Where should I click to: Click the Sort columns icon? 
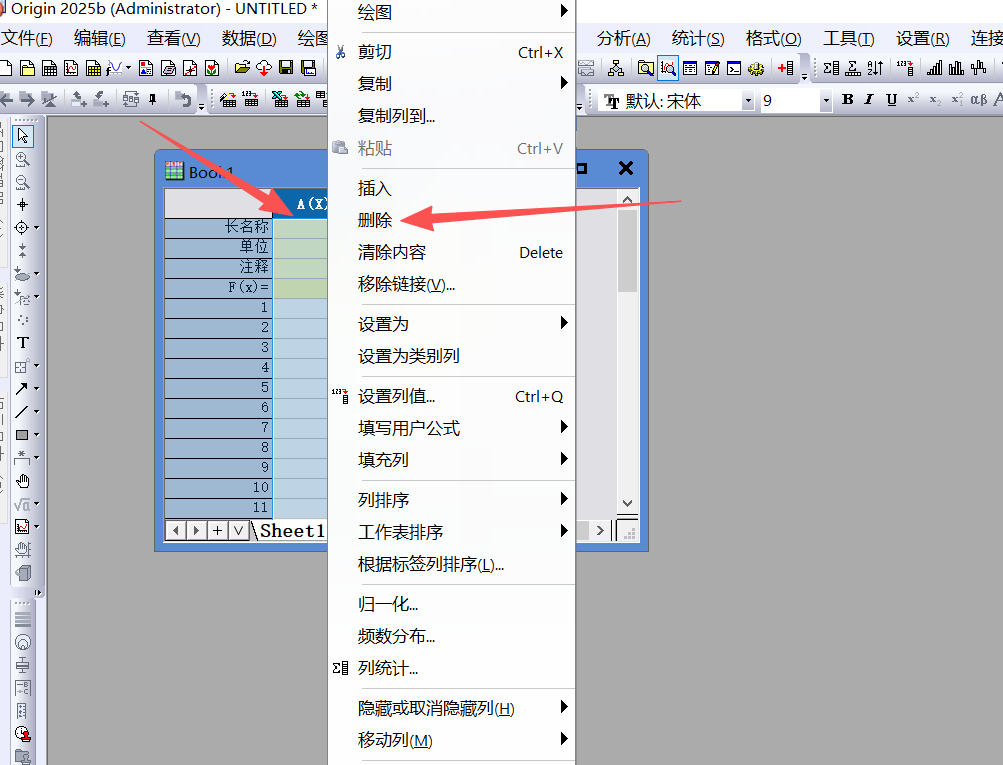tap(876, 68)
